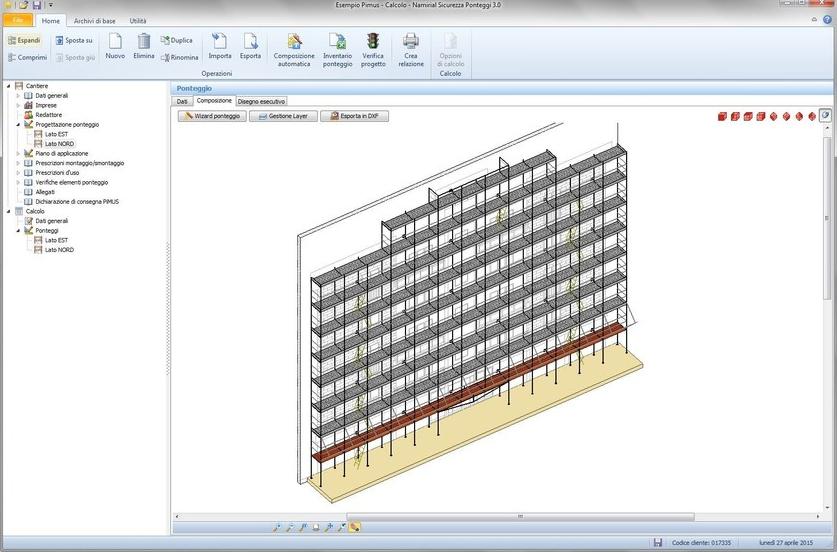Select the first red cube view icon
The height and width of the screenshot is (552, 837).
[722, 117]
